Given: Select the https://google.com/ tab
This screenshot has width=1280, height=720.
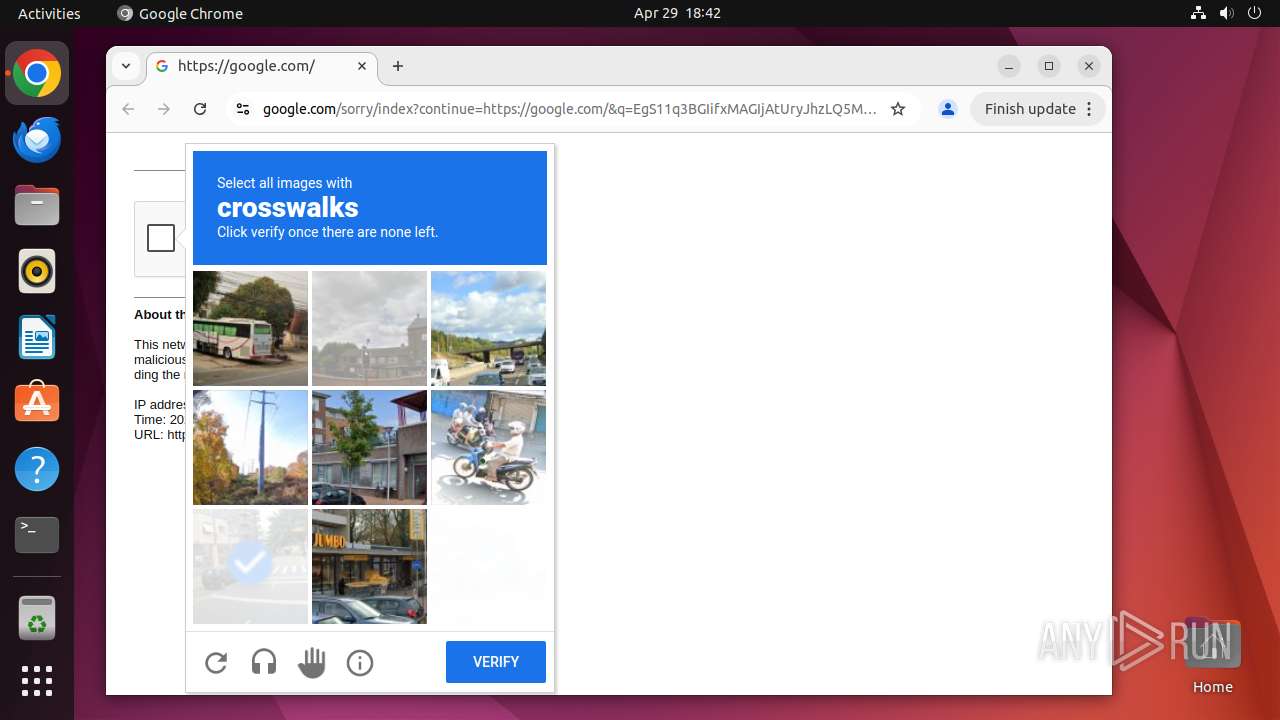Looking at the screenshot, I should pyautogui.click(x=262, y=66).
